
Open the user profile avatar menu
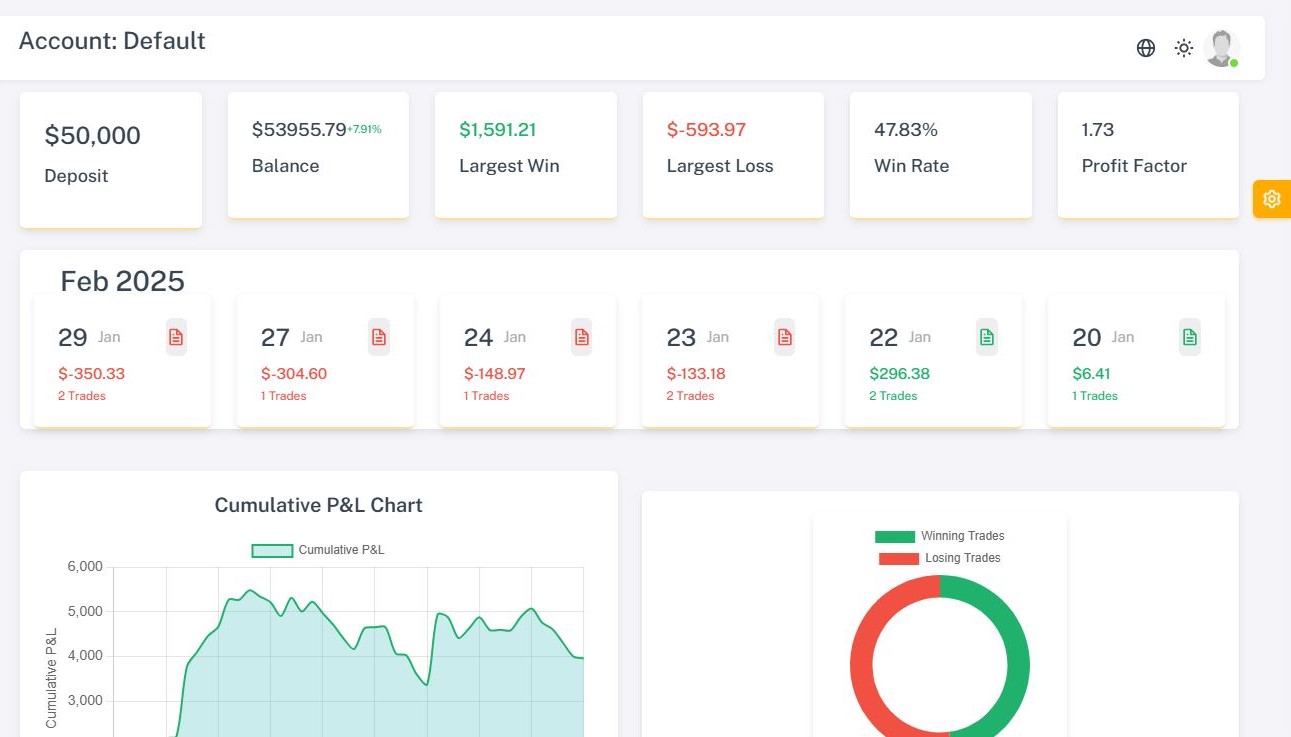1221,48
